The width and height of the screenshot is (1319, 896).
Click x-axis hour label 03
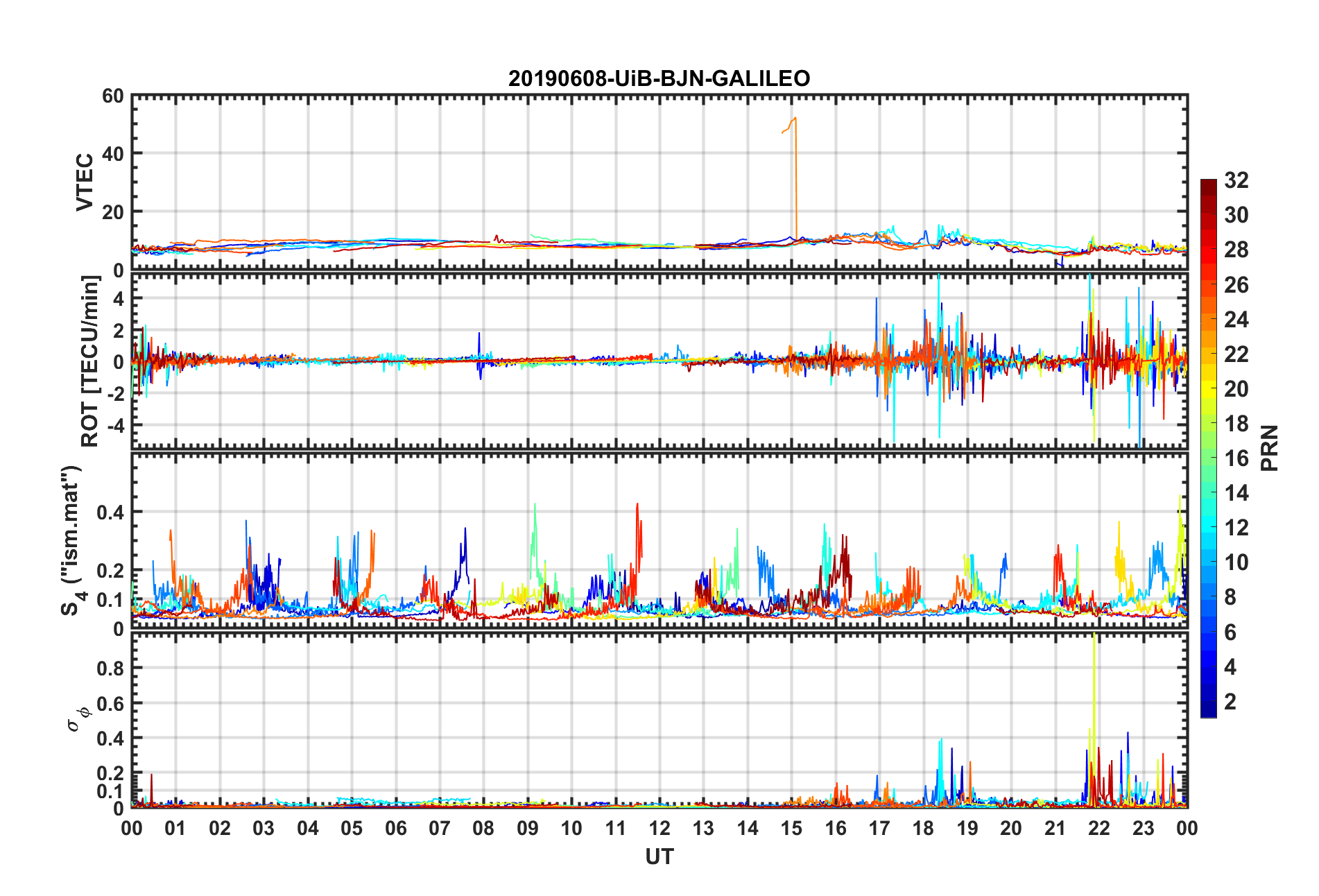click(264, 828)
